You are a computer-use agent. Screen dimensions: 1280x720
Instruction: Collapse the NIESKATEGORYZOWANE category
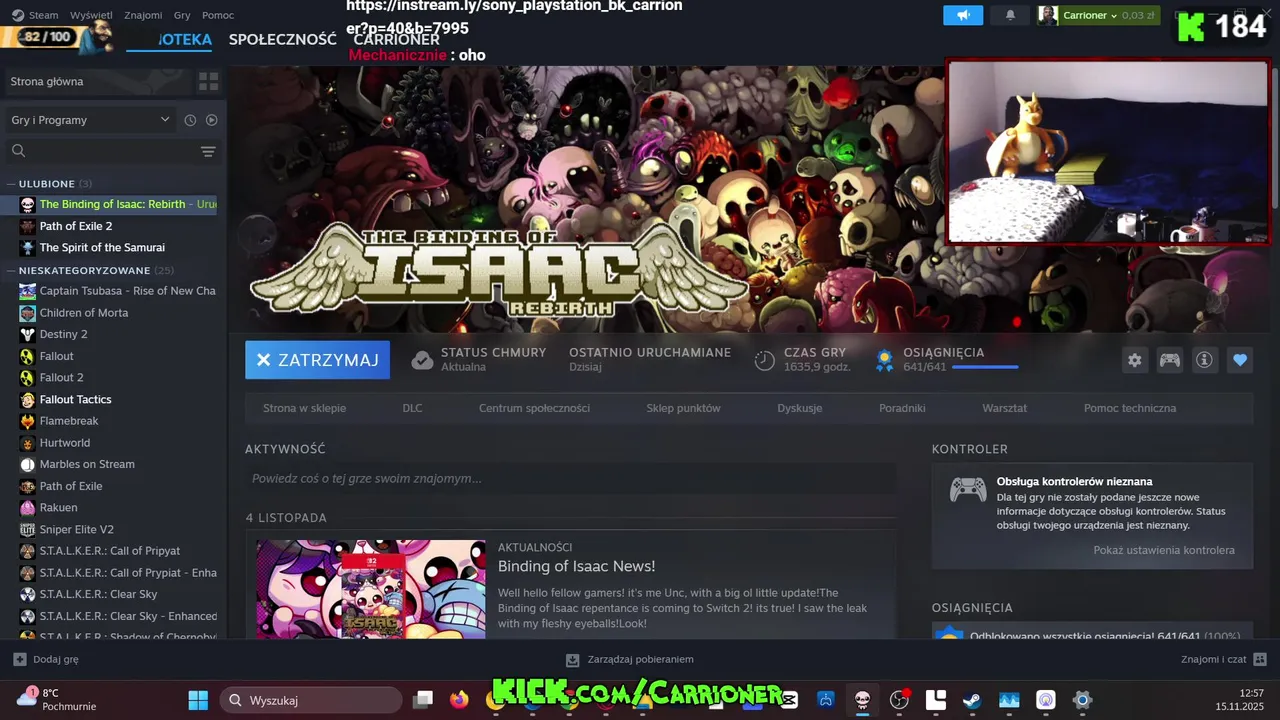pyautogui.click(x=84, y=270)
